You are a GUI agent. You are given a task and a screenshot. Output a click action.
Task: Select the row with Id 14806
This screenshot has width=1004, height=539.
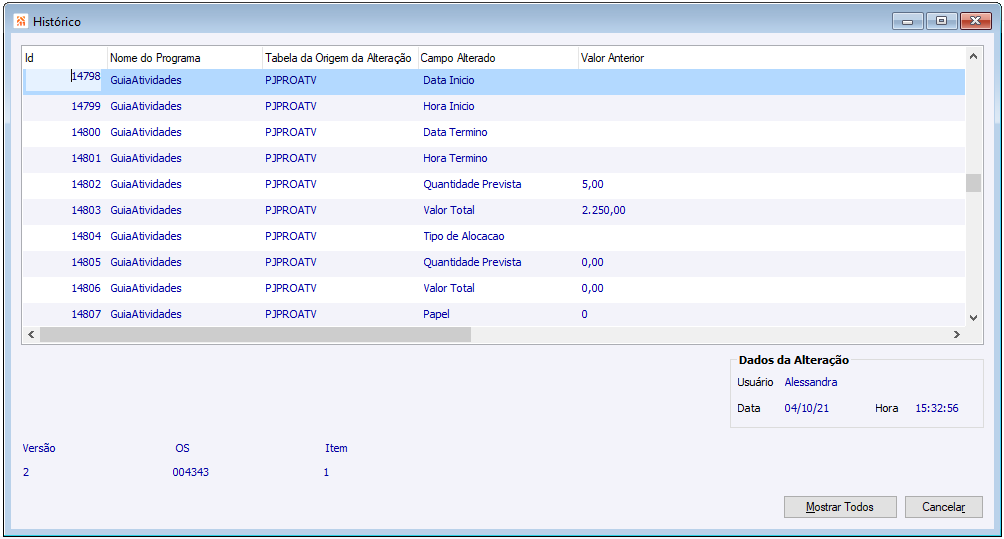coord(494,288)
